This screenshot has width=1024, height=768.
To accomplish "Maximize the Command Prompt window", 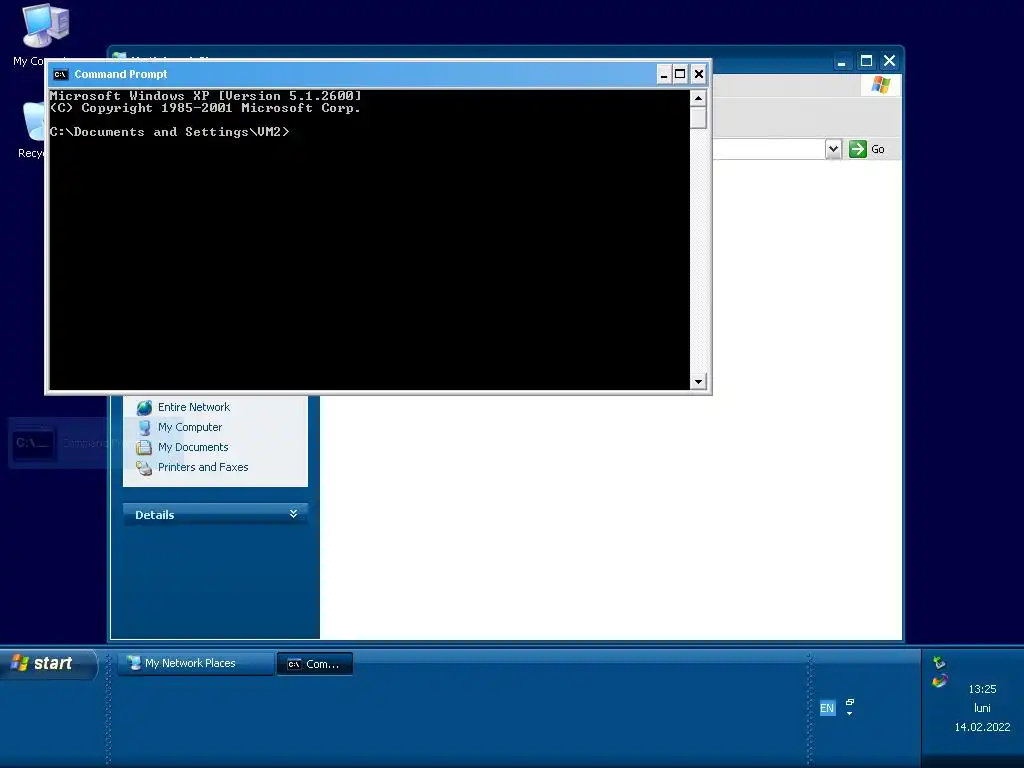I will click(680, 74).
